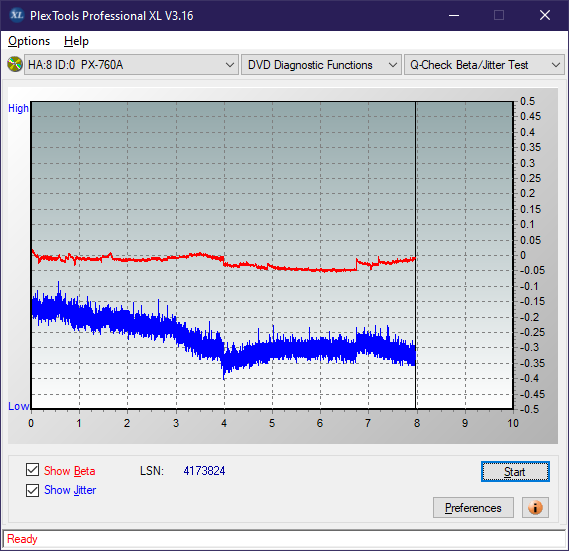Click the vertical end marker line at 8
The height and width of the screenshot is (551, 569).
pos(416,255)
